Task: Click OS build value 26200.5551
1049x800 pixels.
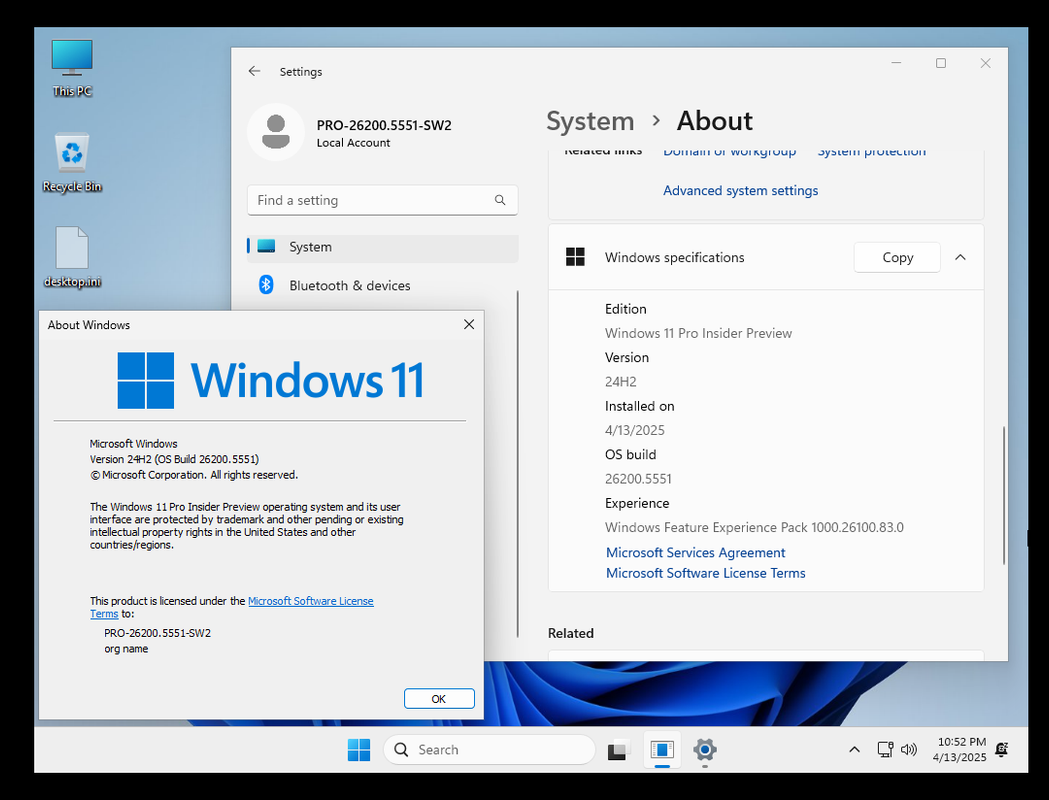Action: coord(638,479)
